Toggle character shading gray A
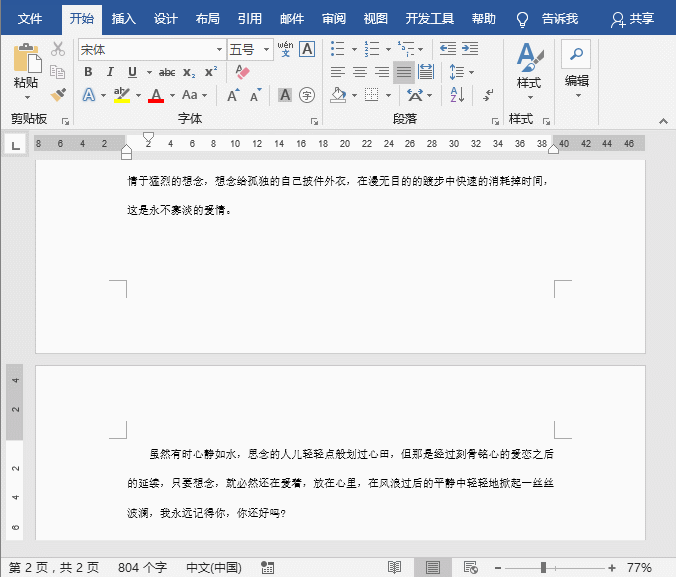 (x=285, y=95)
